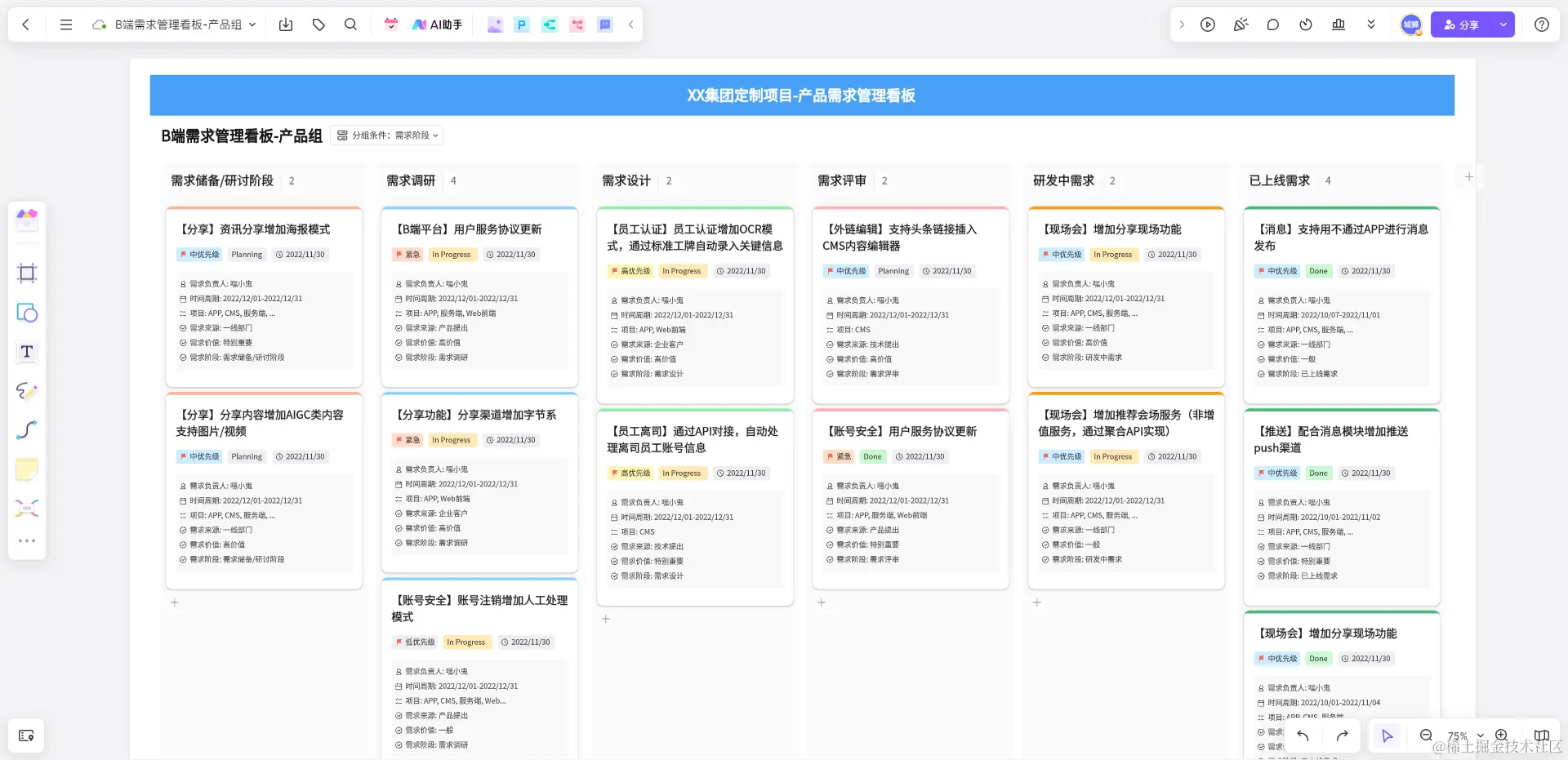Add a new card in the 需求评审 column
This screenshot has width=1568, height=760.
pos(821,602)
